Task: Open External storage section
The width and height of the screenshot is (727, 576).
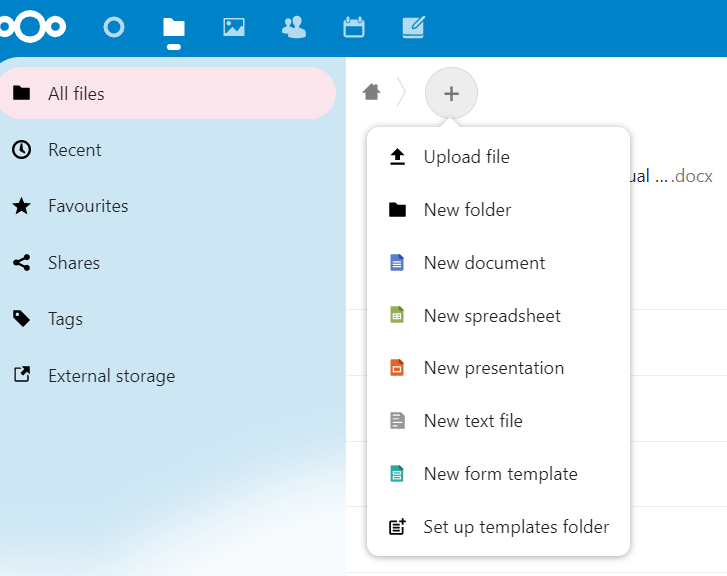Action: (168, 375)
